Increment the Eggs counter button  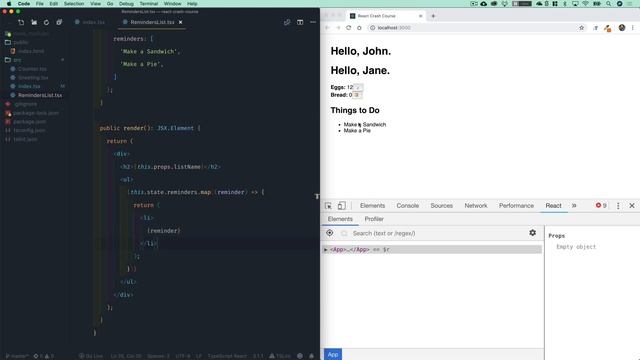coord(358,87)
